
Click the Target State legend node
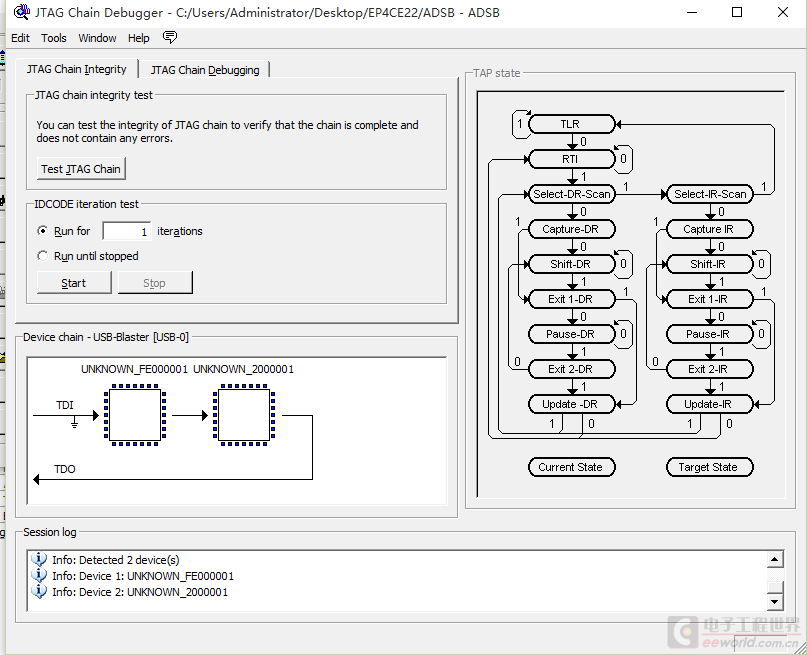coord(709,467)
